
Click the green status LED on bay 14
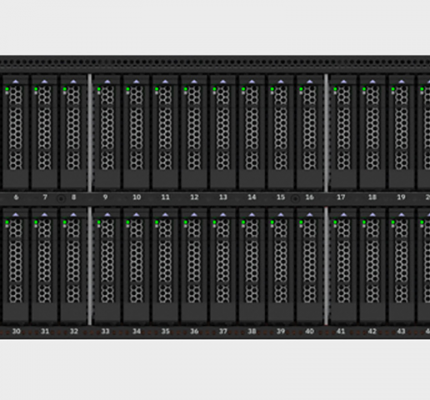(244, 89)
